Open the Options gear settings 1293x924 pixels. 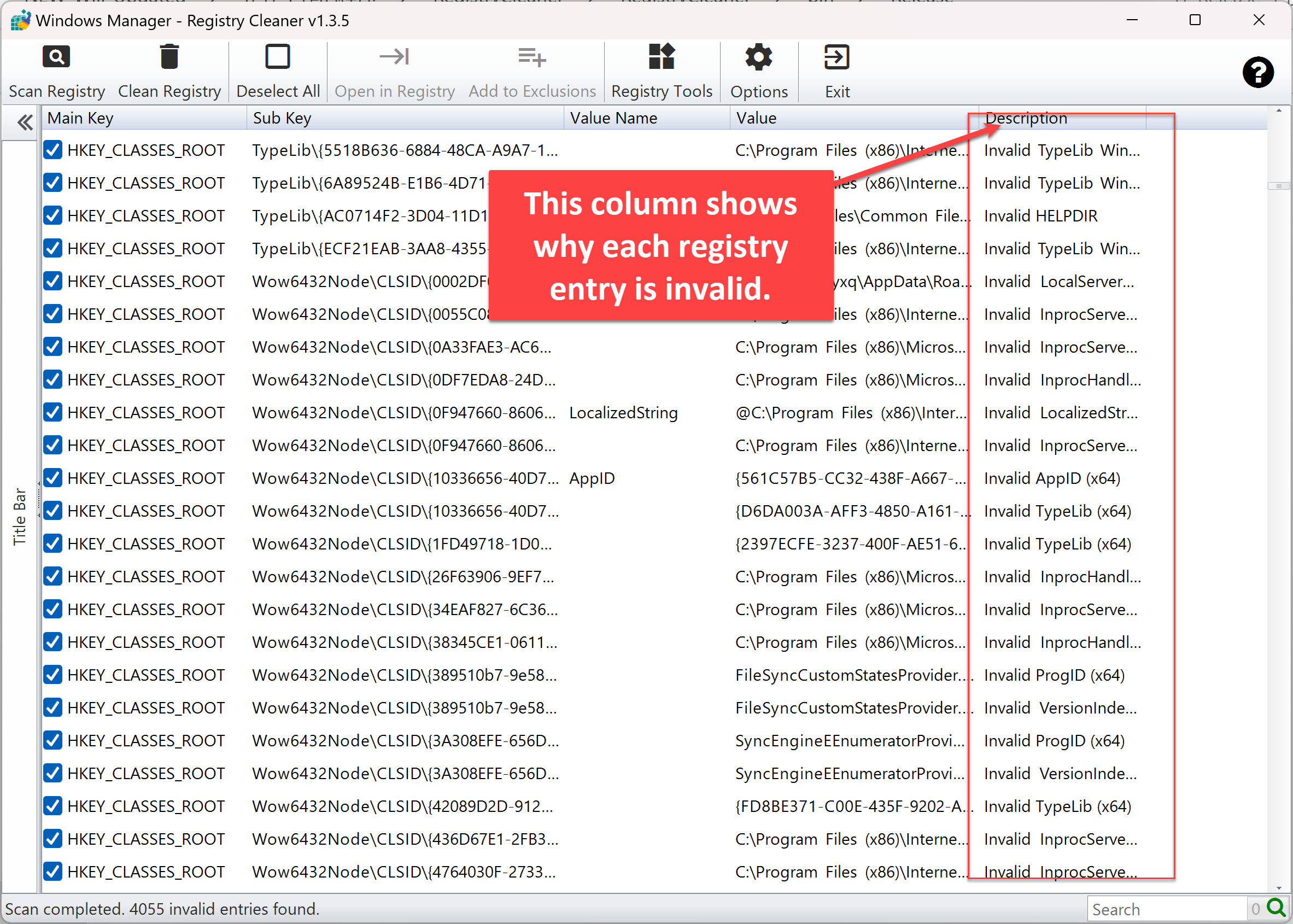point(759,72)
